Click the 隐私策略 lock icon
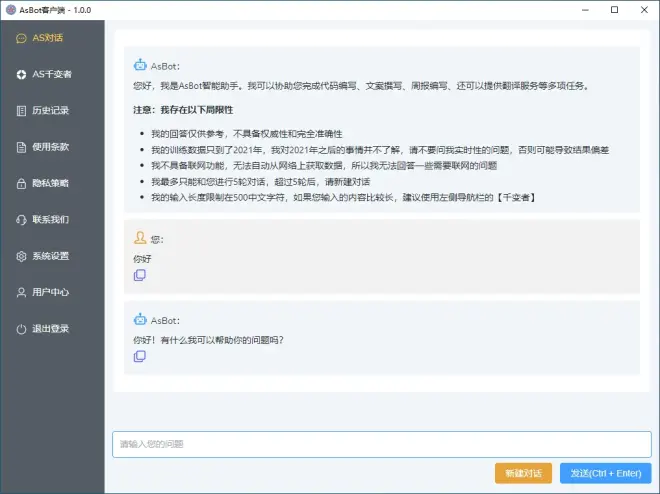The height and width of the screenshot is (494, 660). (22, 183)
